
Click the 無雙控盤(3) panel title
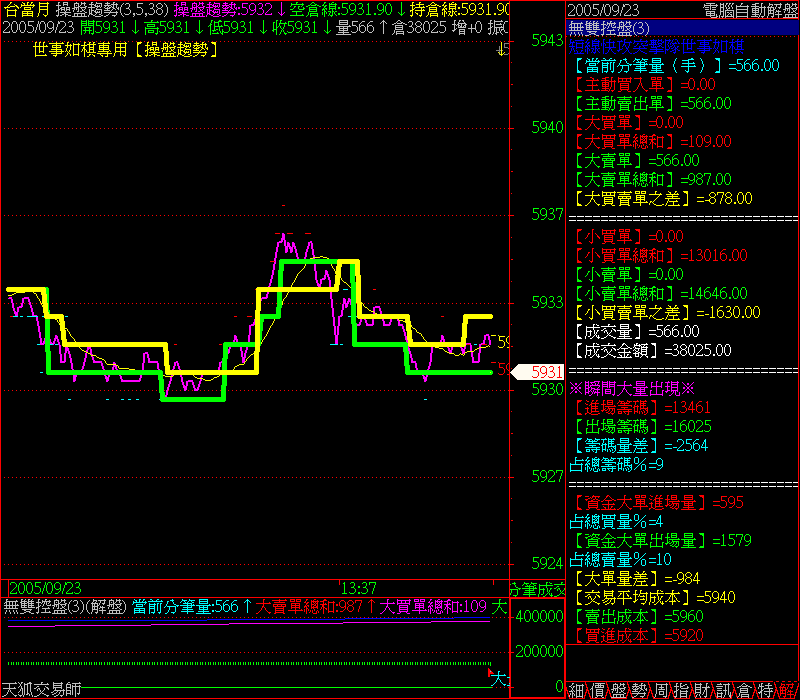click(x=608, y=27)
